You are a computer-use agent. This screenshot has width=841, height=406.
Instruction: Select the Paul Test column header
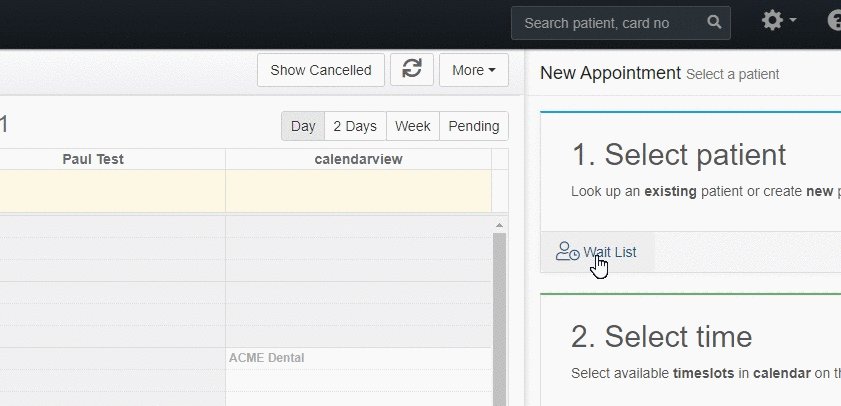click(93, 159)
